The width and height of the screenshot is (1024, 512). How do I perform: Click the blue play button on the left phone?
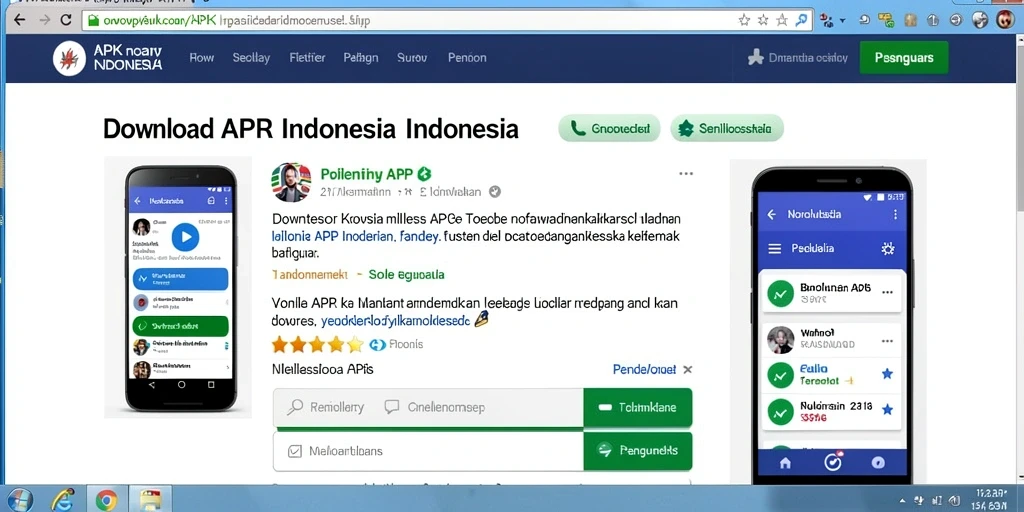click(185, 236)
